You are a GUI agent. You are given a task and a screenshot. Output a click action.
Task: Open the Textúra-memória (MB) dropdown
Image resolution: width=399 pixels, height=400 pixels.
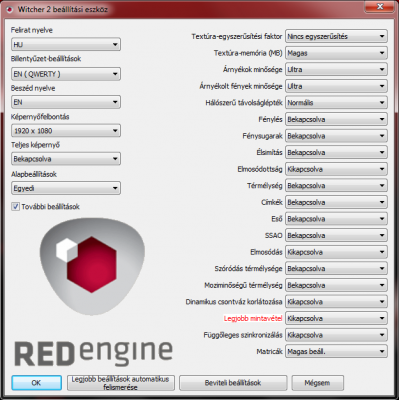(x=336, y=53)
